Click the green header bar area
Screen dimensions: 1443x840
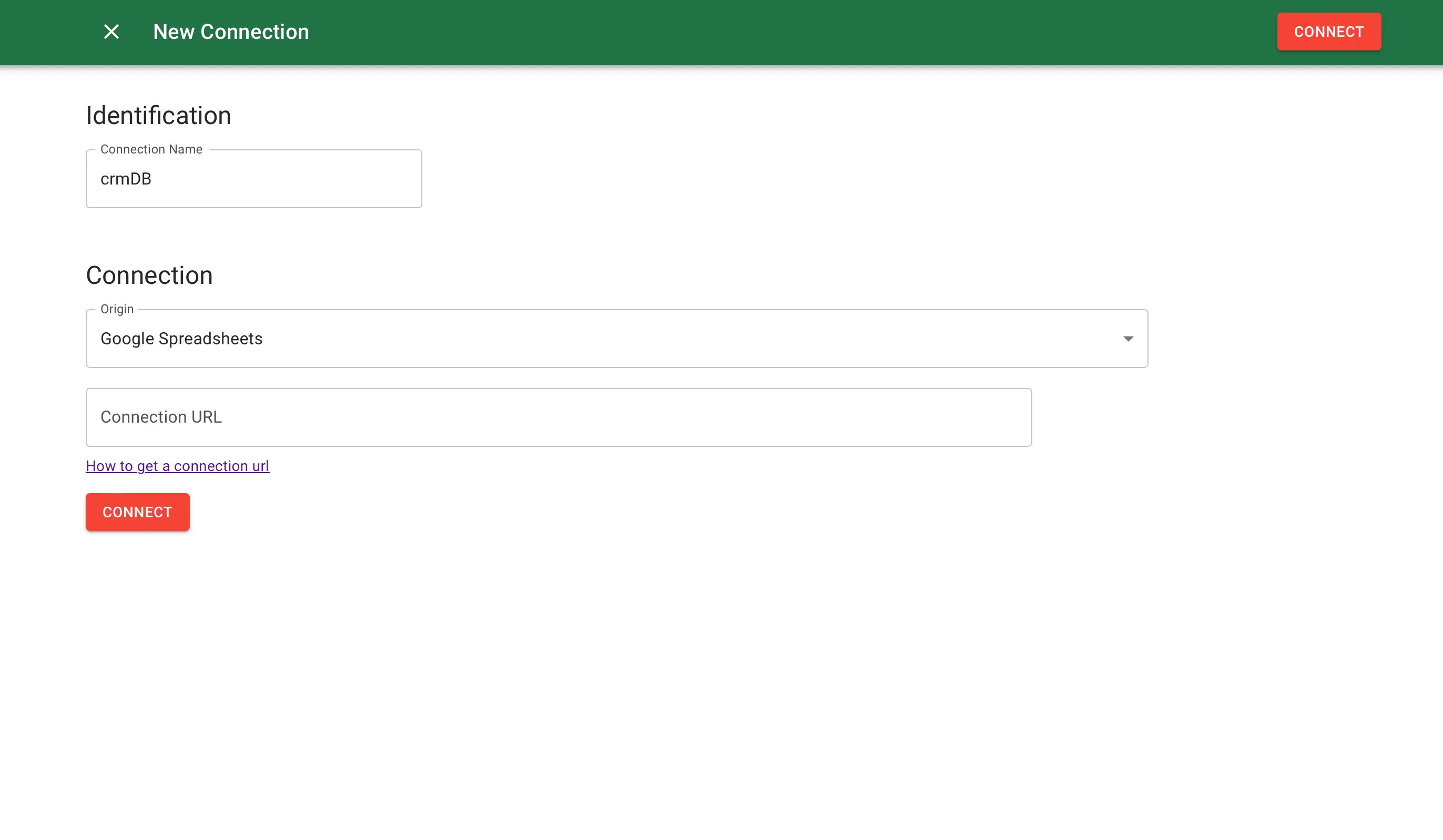(x=721, y=32)
